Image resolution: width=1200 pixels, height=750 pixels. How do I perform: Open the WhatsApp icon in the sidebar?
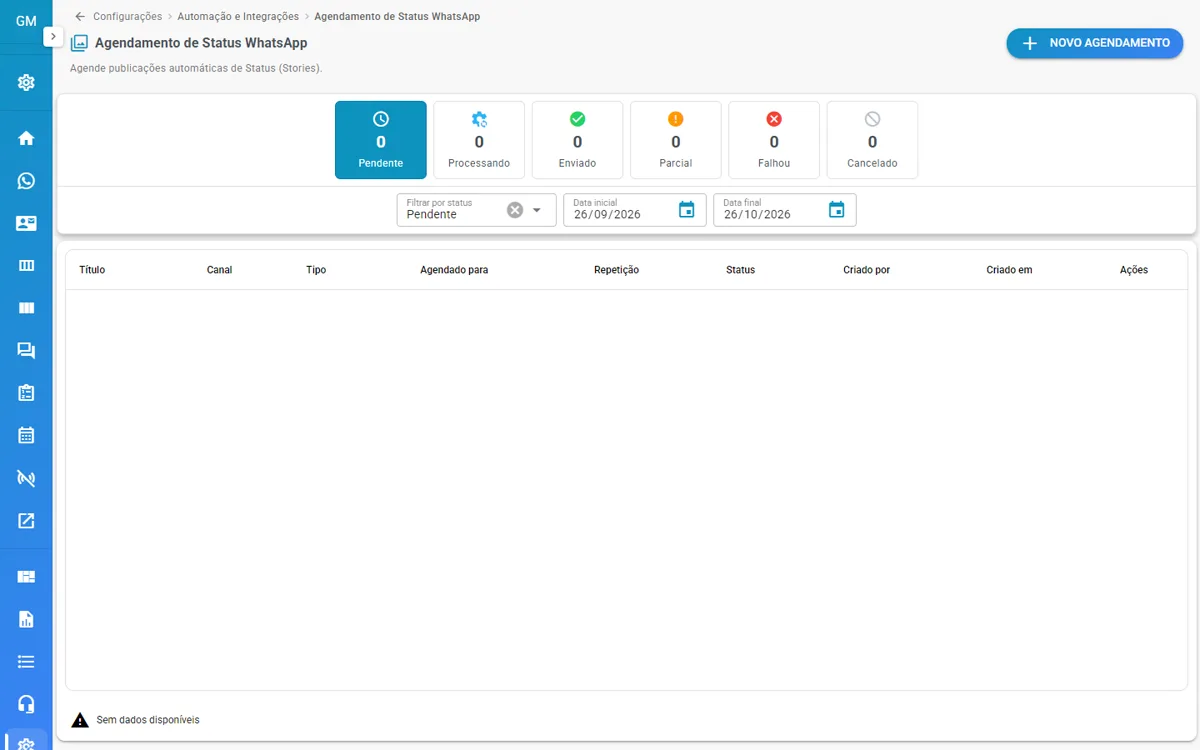coord(26,181)
